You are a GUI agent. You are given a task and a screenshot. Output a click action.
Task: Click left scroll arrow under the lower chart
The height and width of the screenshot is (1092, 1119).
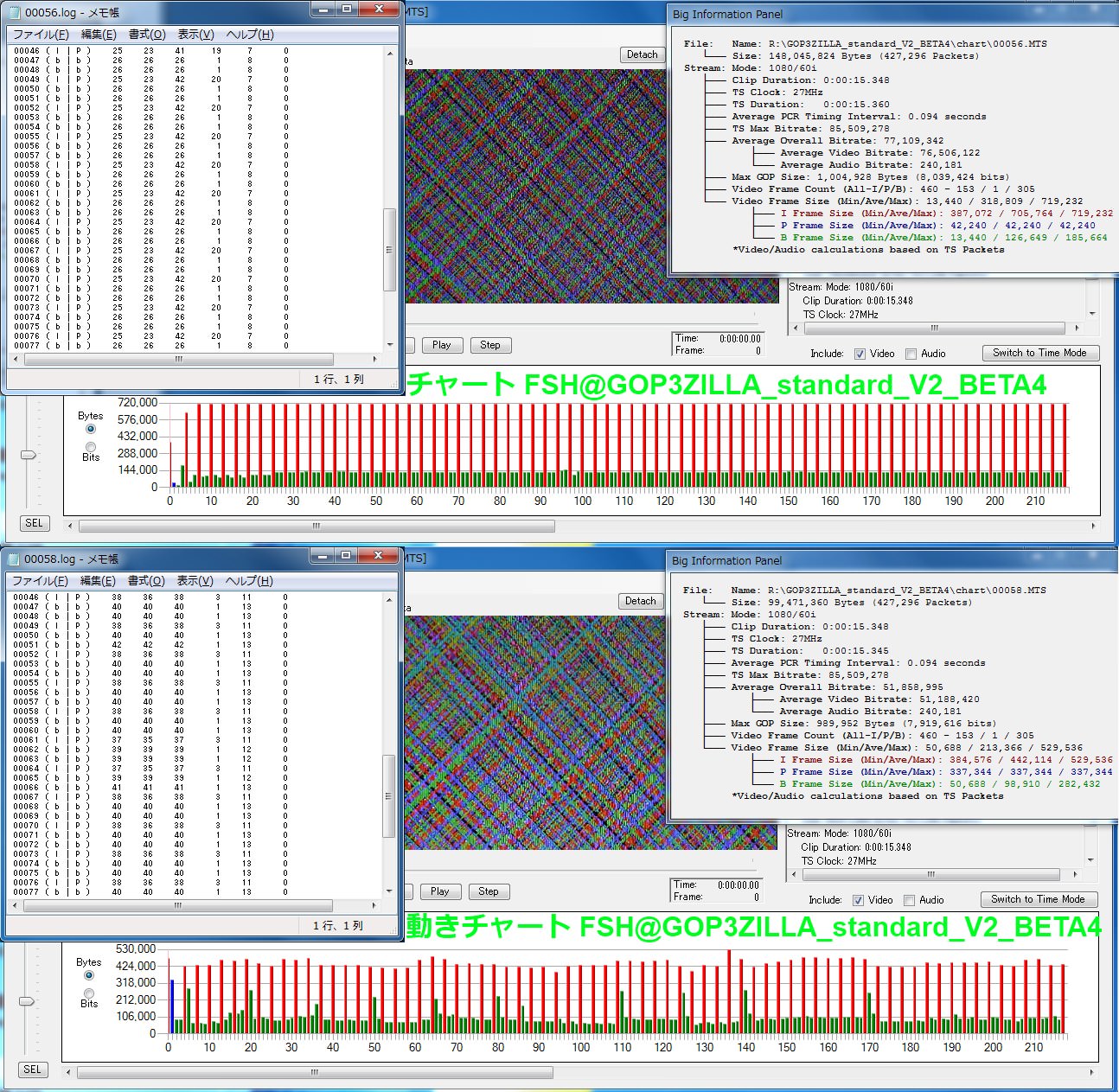click(68, 1072)
